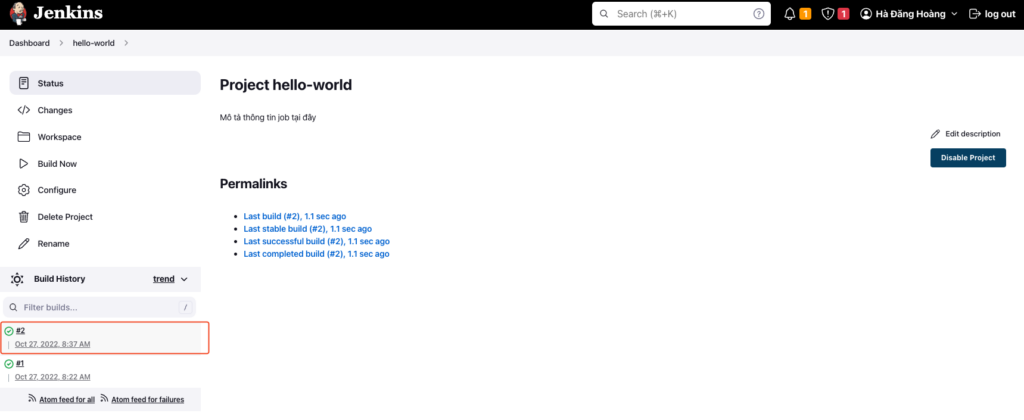Screen dimensions: 1024x420
Task: Click the Jenkins butler logo icon
Action: tap(18, 13)
